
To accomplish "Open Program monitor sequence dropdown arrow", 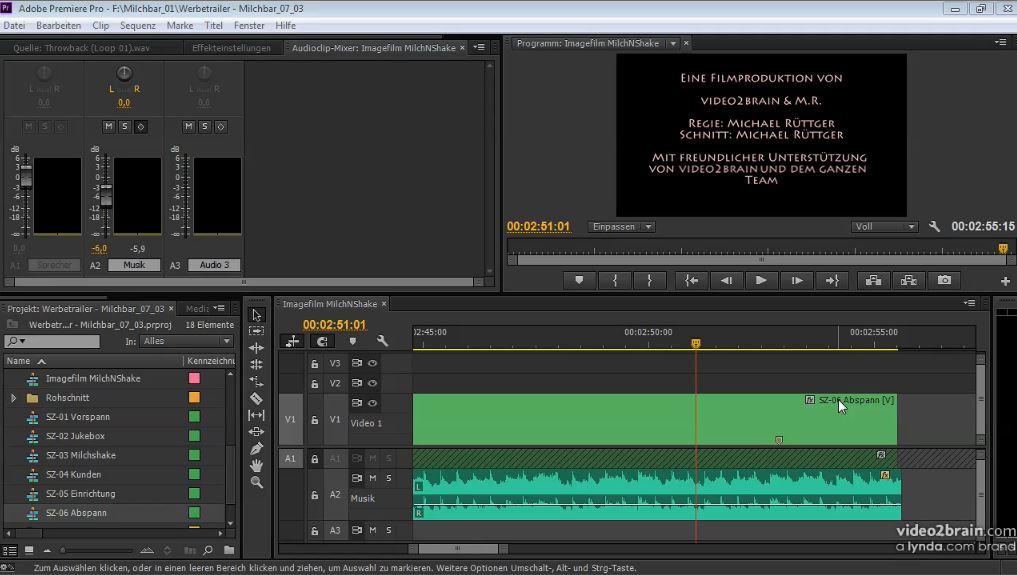I will [x=673, y=43].
